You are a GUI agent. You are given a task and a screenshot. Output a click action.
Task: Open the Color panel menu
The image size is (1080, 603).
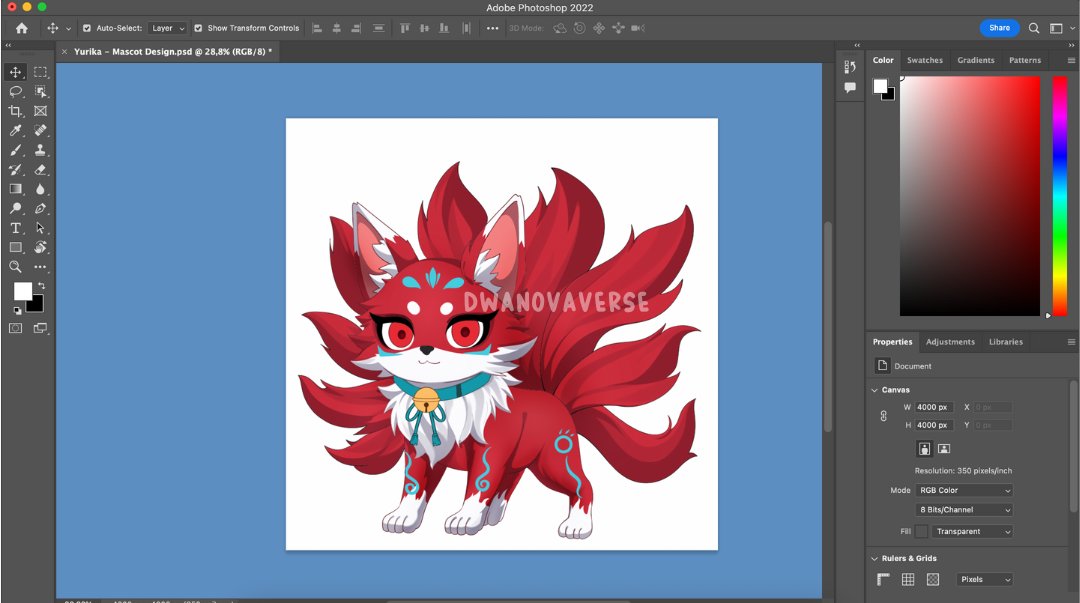coord(1071,61)
